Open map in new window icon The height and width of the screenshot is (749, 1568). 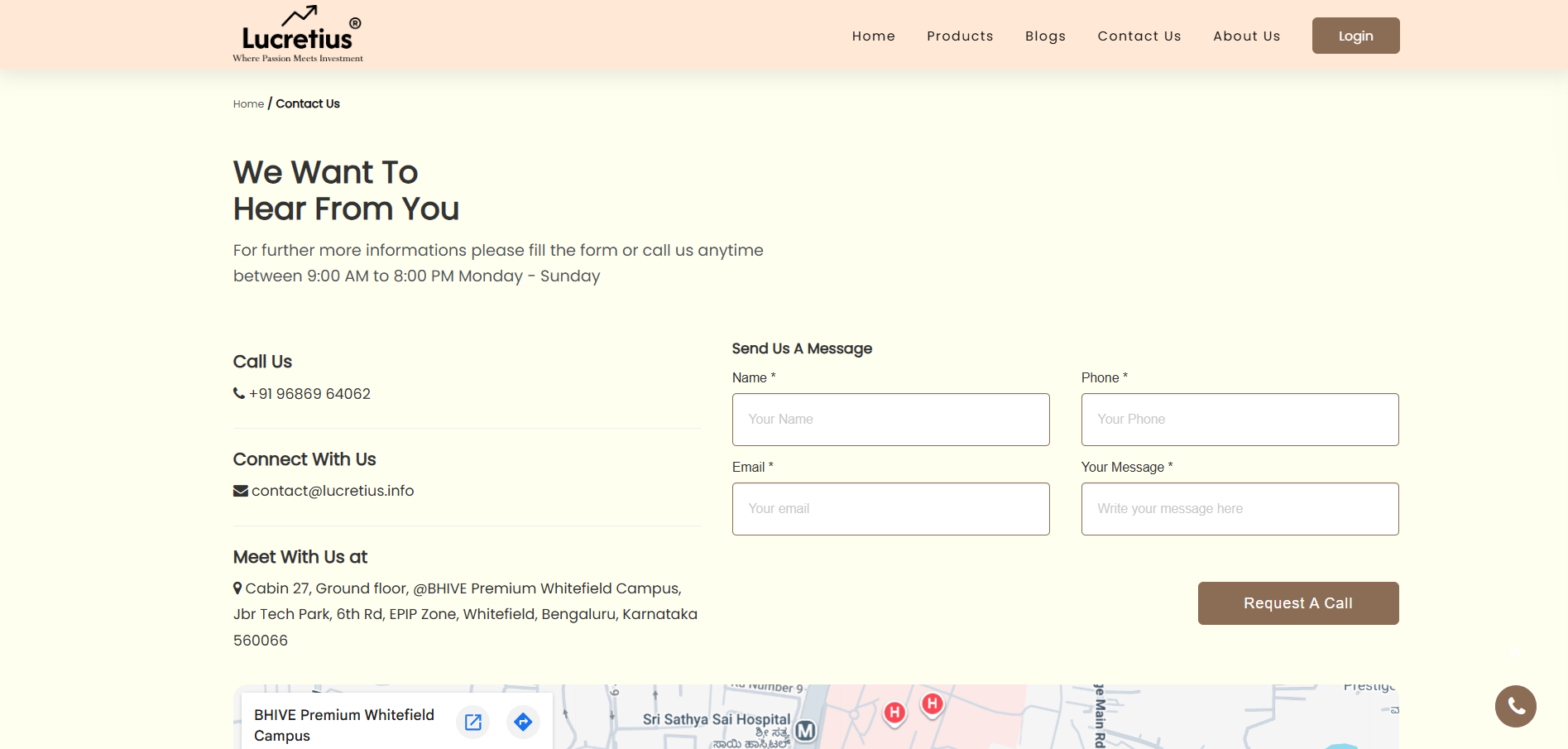[473, 722]
